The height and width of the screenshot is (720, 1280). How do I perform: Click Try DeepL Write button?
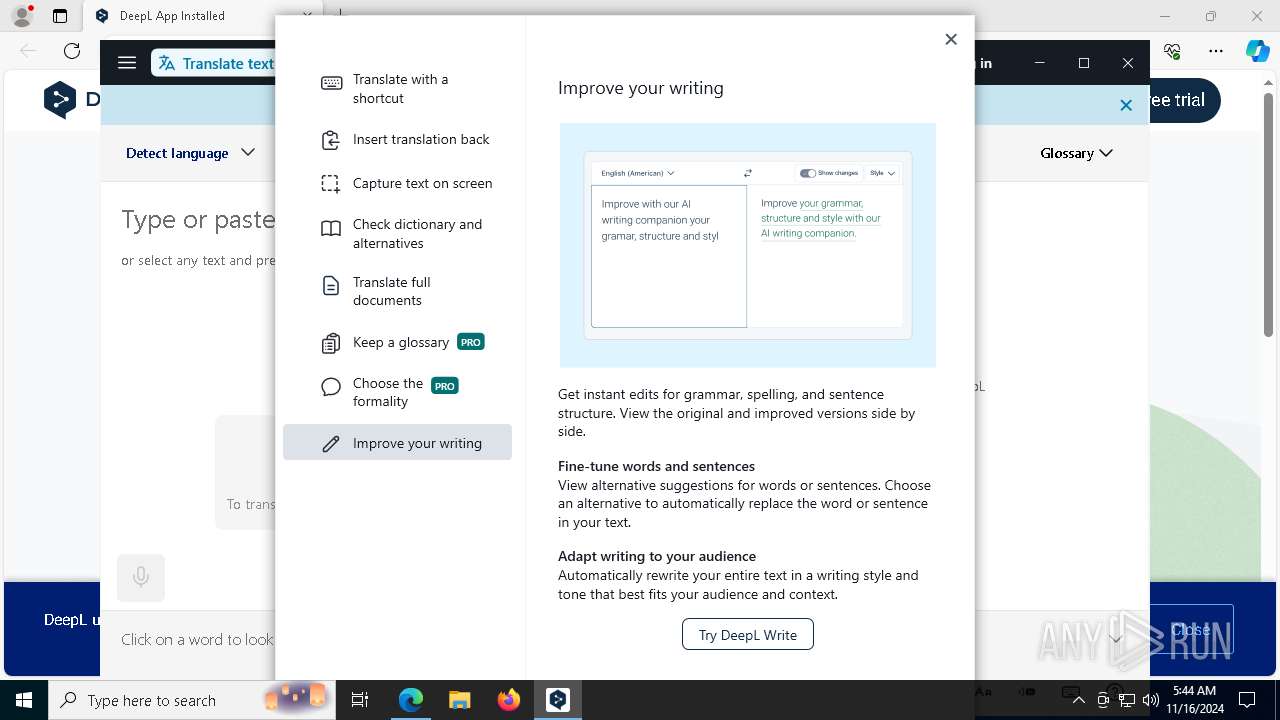tap(747, 635)
